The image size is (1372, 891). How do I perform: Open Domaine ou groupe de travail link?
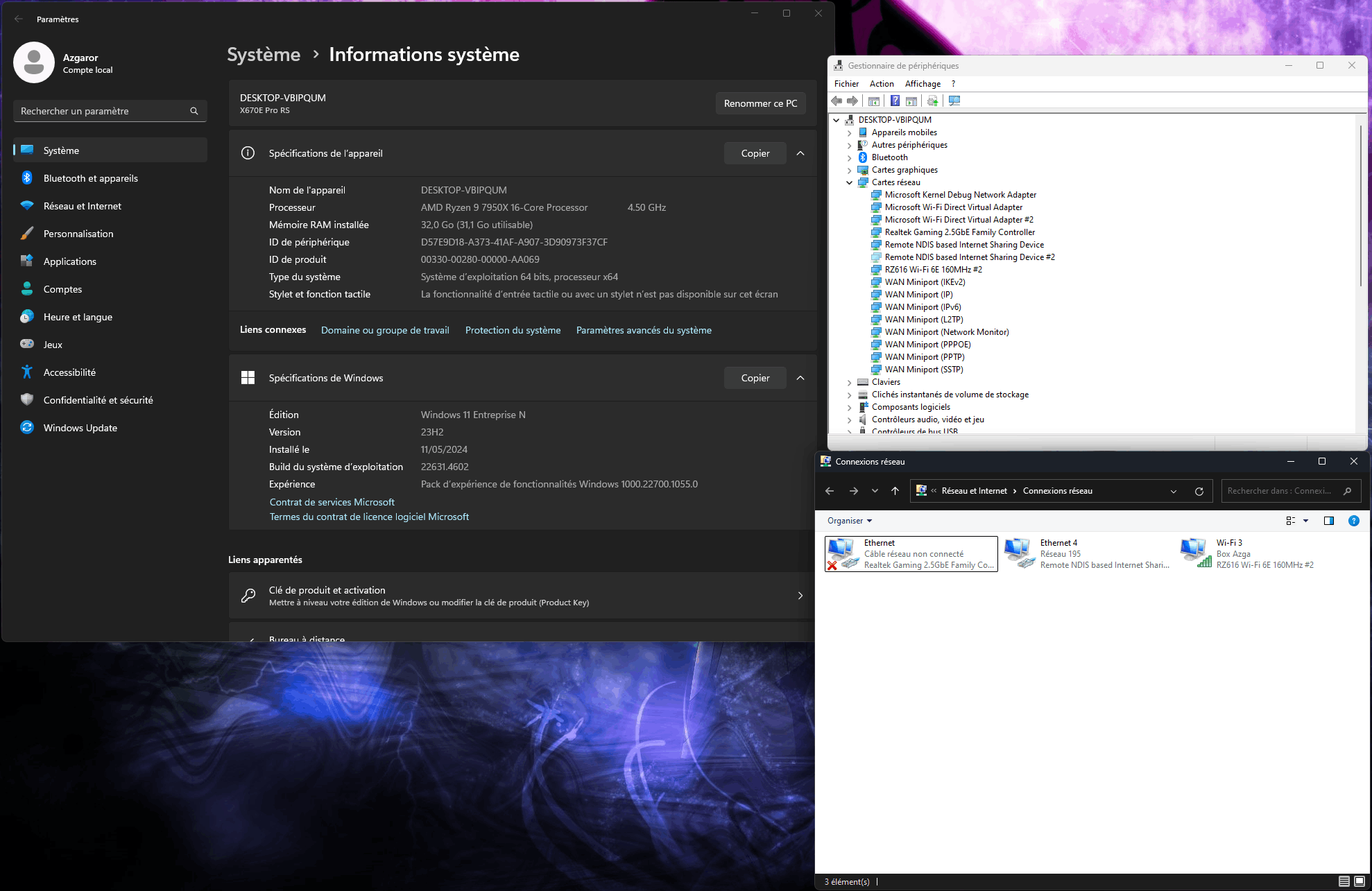pos(385,330)
